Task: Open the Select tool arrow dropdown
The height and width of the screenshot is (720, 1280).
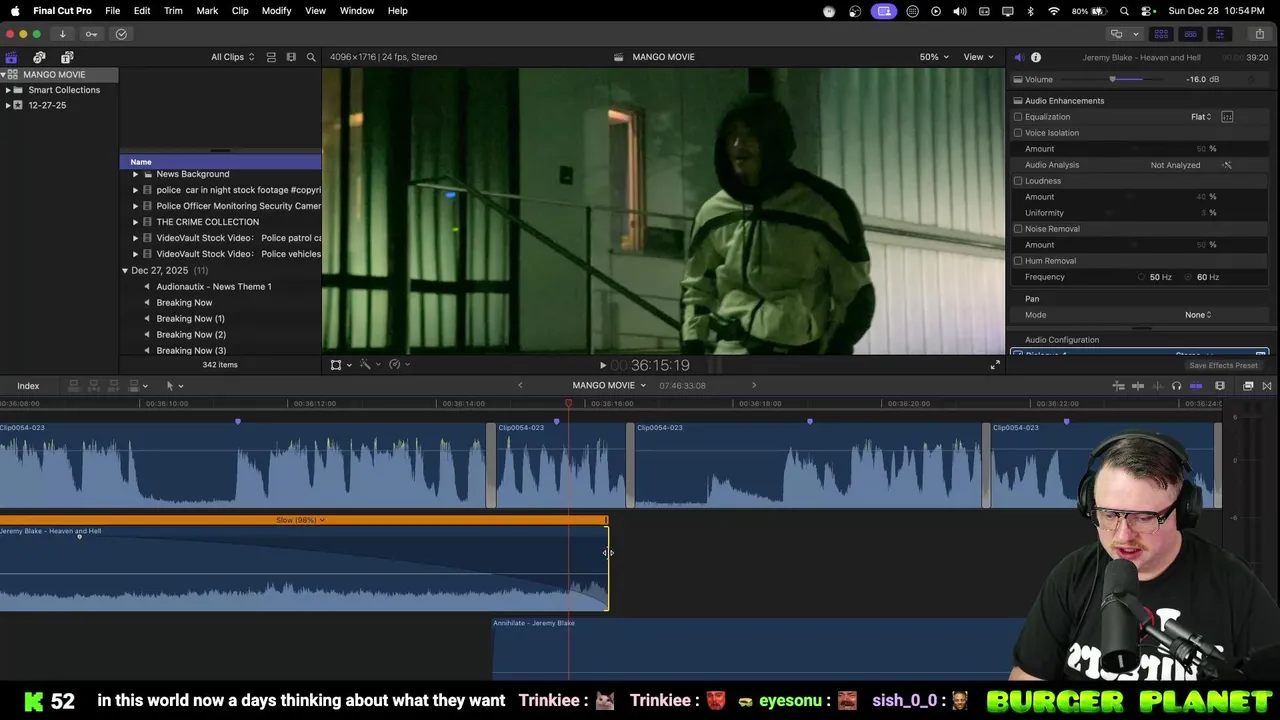Action: pos(174,386)
